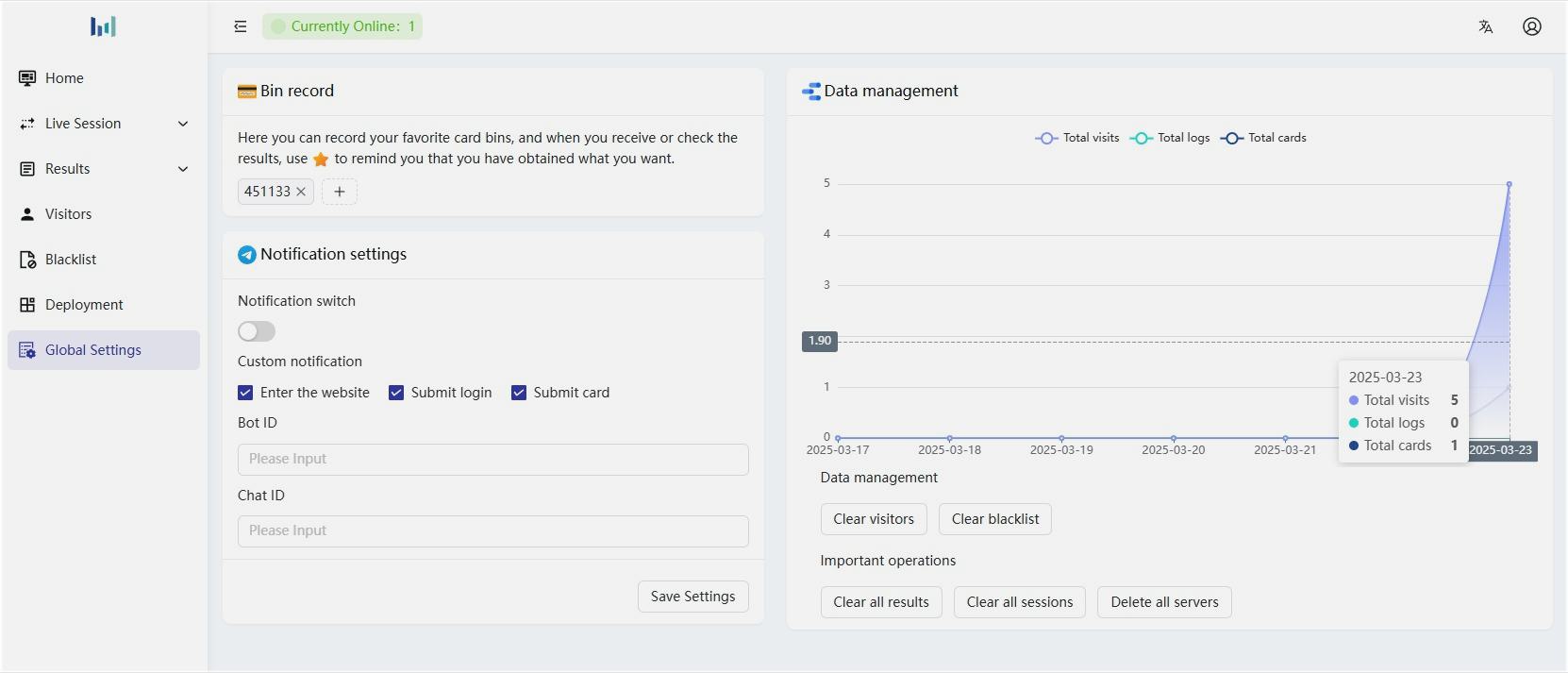Click the 2025-03-21 axis label
1568x673 pixels.
click(1285, 450)
